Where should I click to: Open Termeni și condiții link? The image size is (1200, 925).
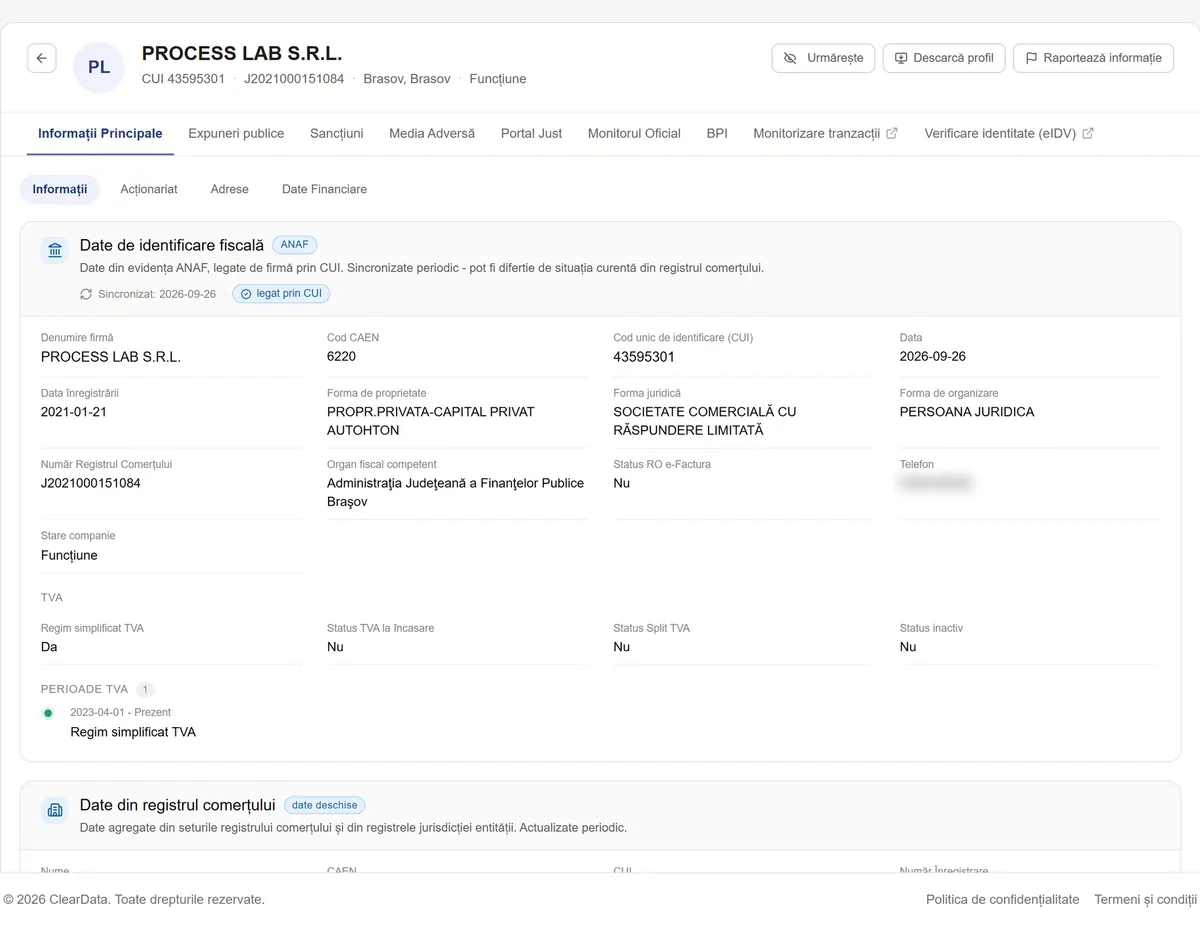(1146, 899)
